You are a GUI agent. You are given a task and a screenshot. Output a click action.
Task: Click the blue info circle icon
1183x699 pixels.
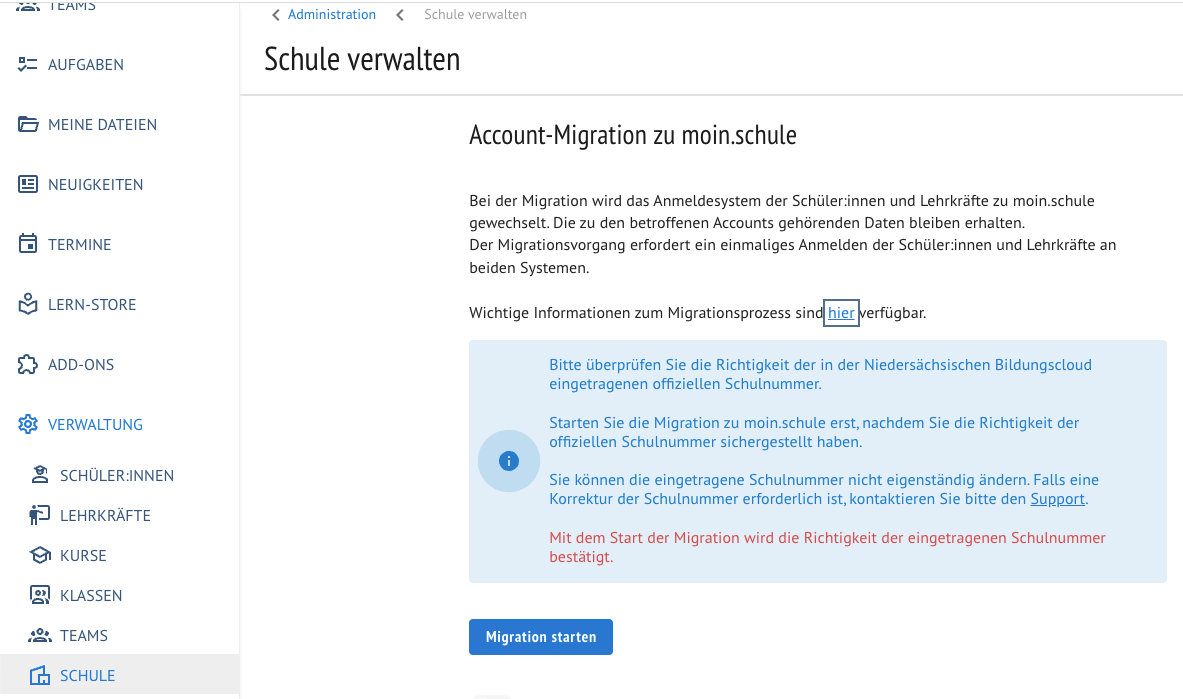click(x=509, y=461)
